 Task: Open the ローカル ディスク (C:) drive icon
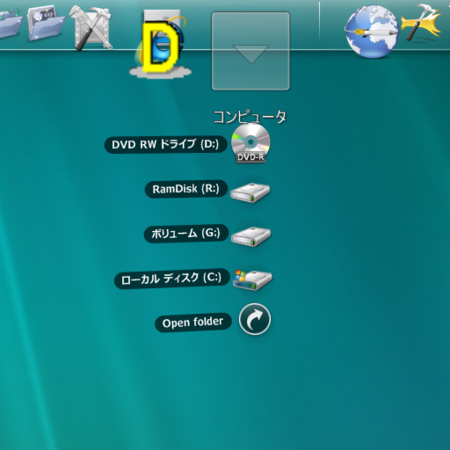tap(252, 280)
